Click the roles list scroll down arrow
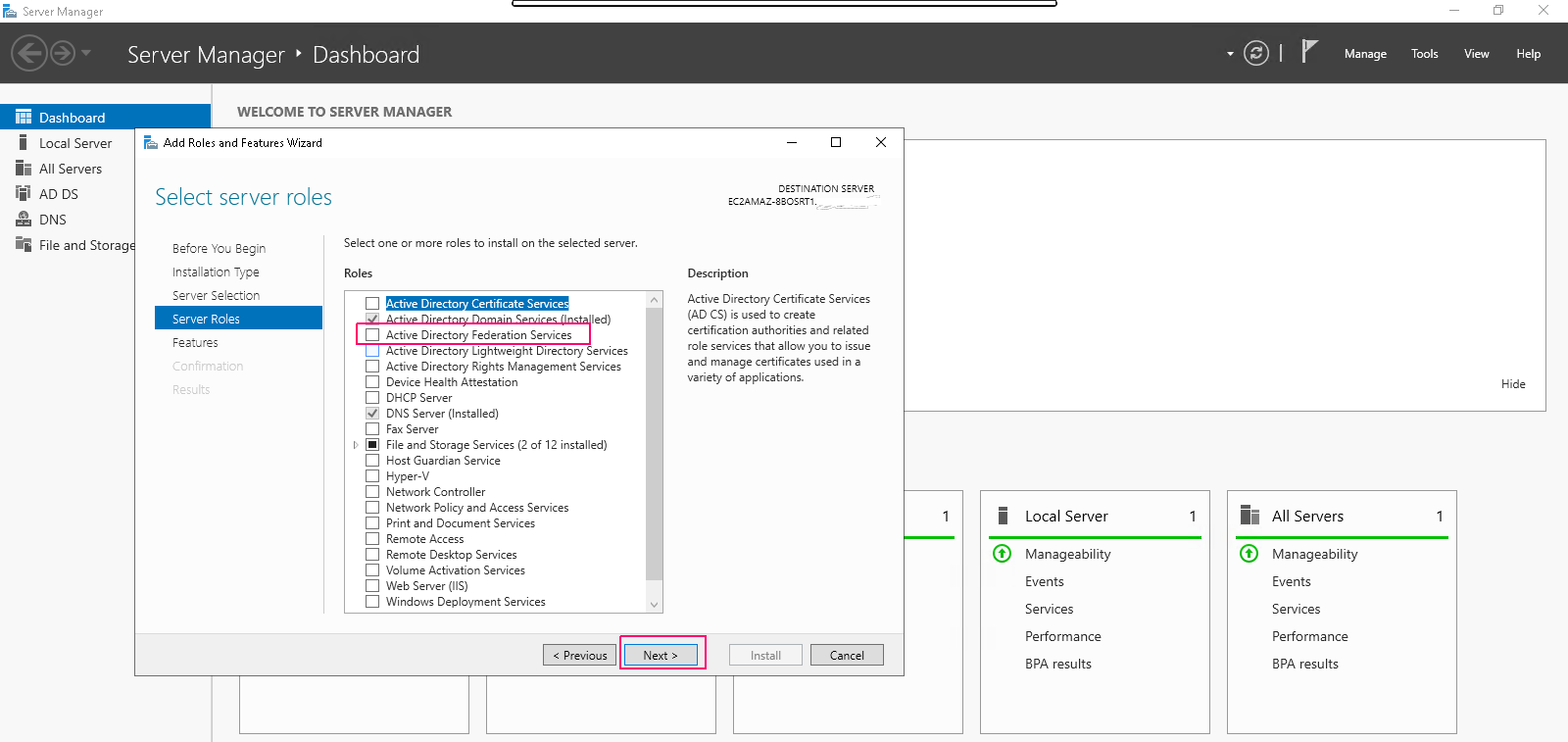The image size is (1568, 742). pos(655,605)
